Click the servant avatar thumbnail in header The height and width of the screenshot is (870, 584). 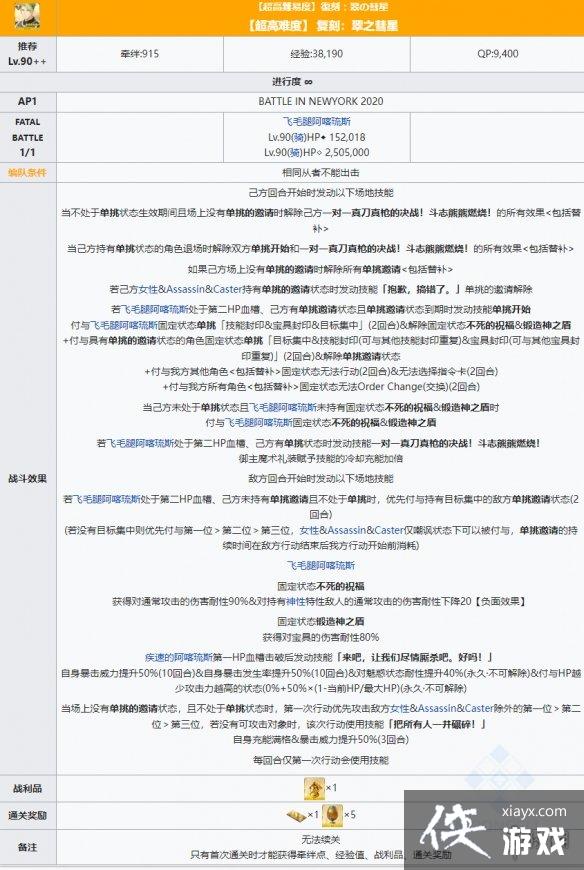[x=27, y=17]
